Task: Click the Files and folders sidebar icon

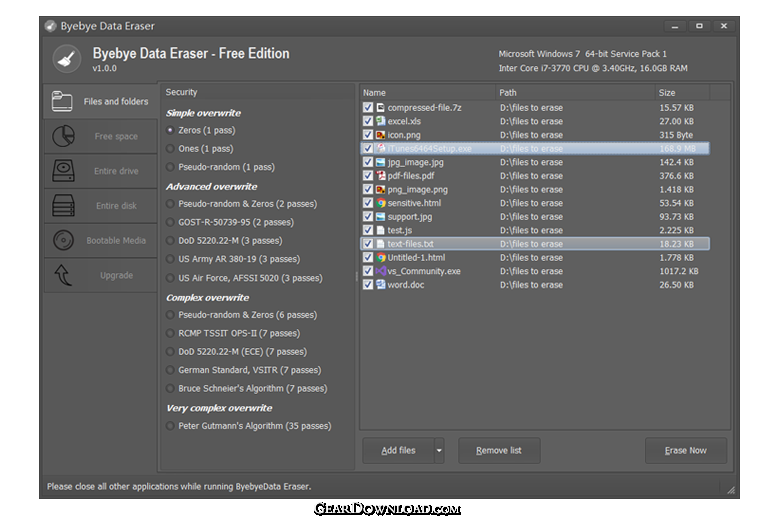Action: (x=62, y=101)
